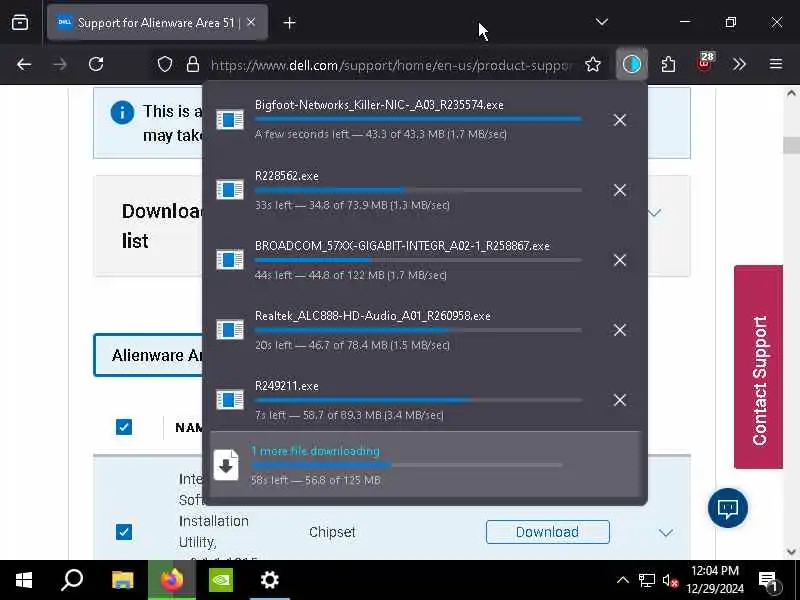The width and height of the screenshot is (800, 600).
Task: Open the Firefox hamburger menu
Action: pyautogui.click(x=776, y=64)
